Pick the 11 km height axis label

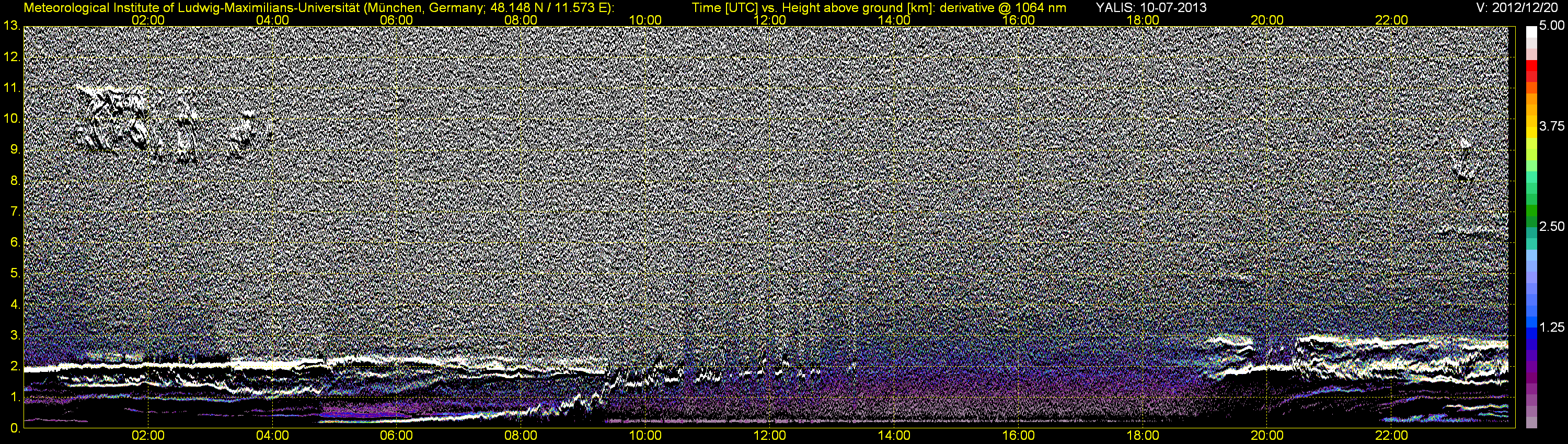[x=11, y=88]
